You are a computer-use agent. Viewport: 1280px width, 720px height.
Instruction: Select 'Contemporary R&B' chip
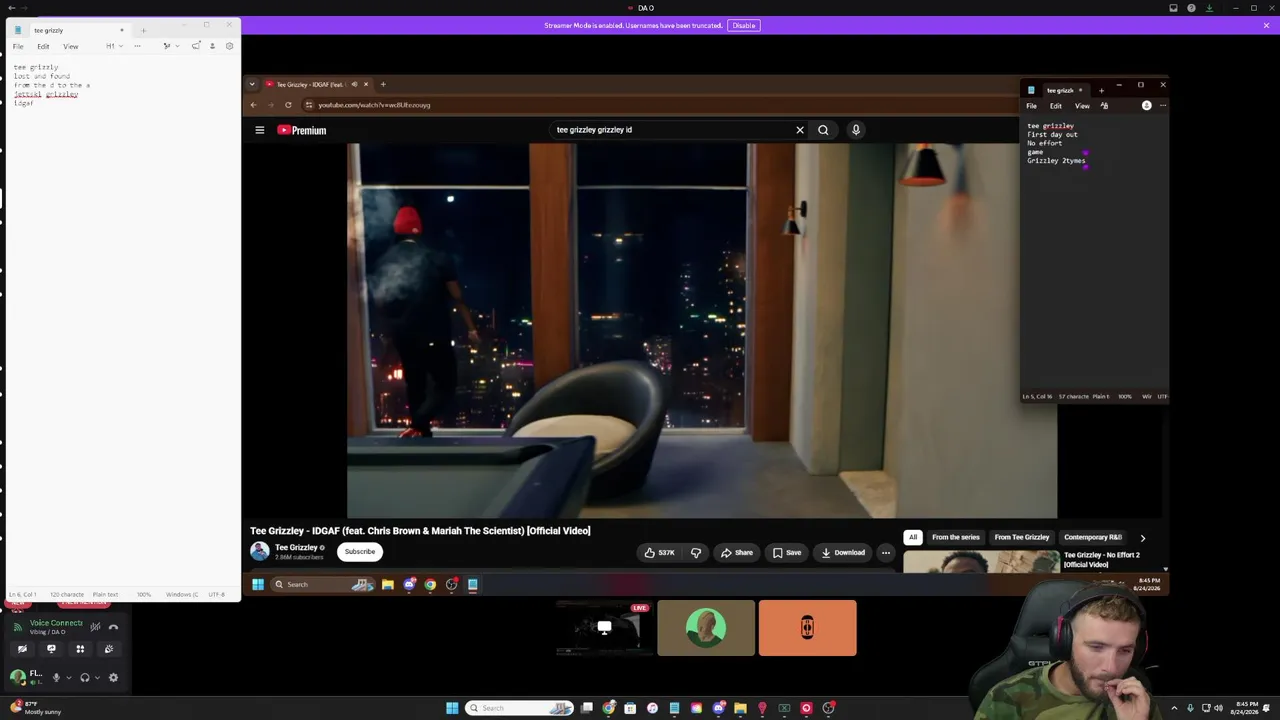coord(1093,537)
